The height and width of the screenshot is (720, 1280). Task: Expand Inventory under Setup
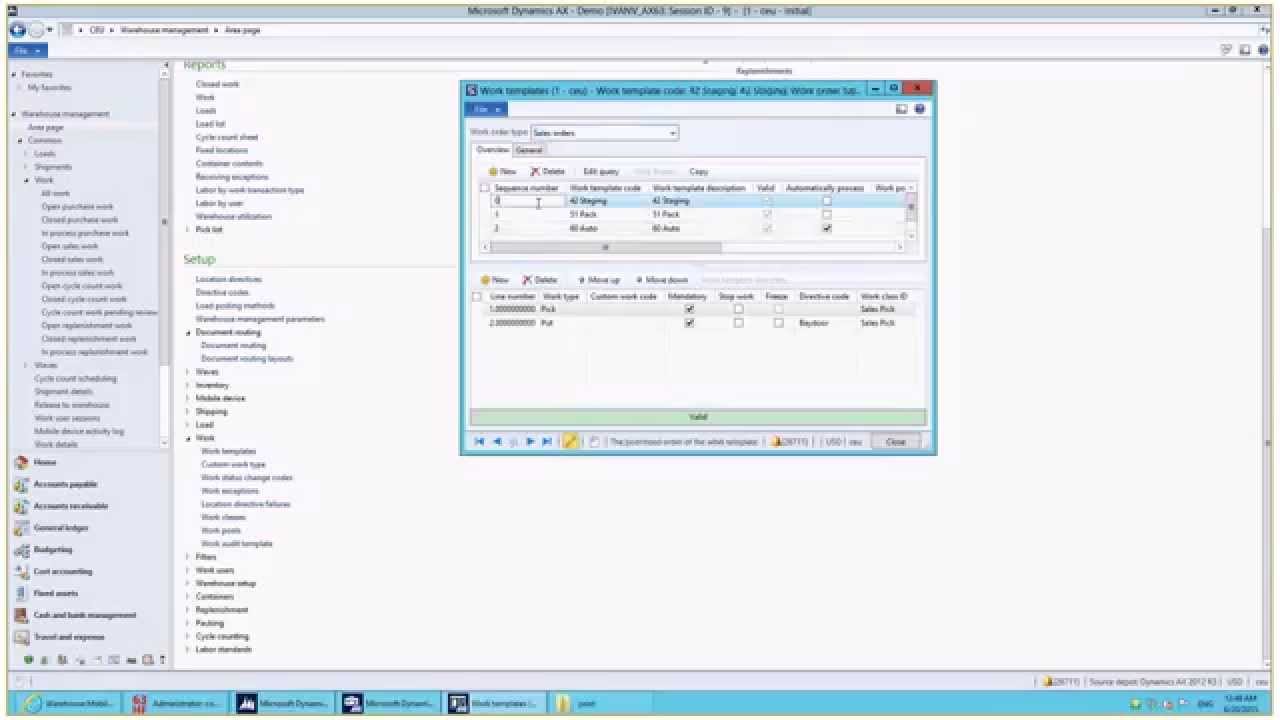pos(187,385)
